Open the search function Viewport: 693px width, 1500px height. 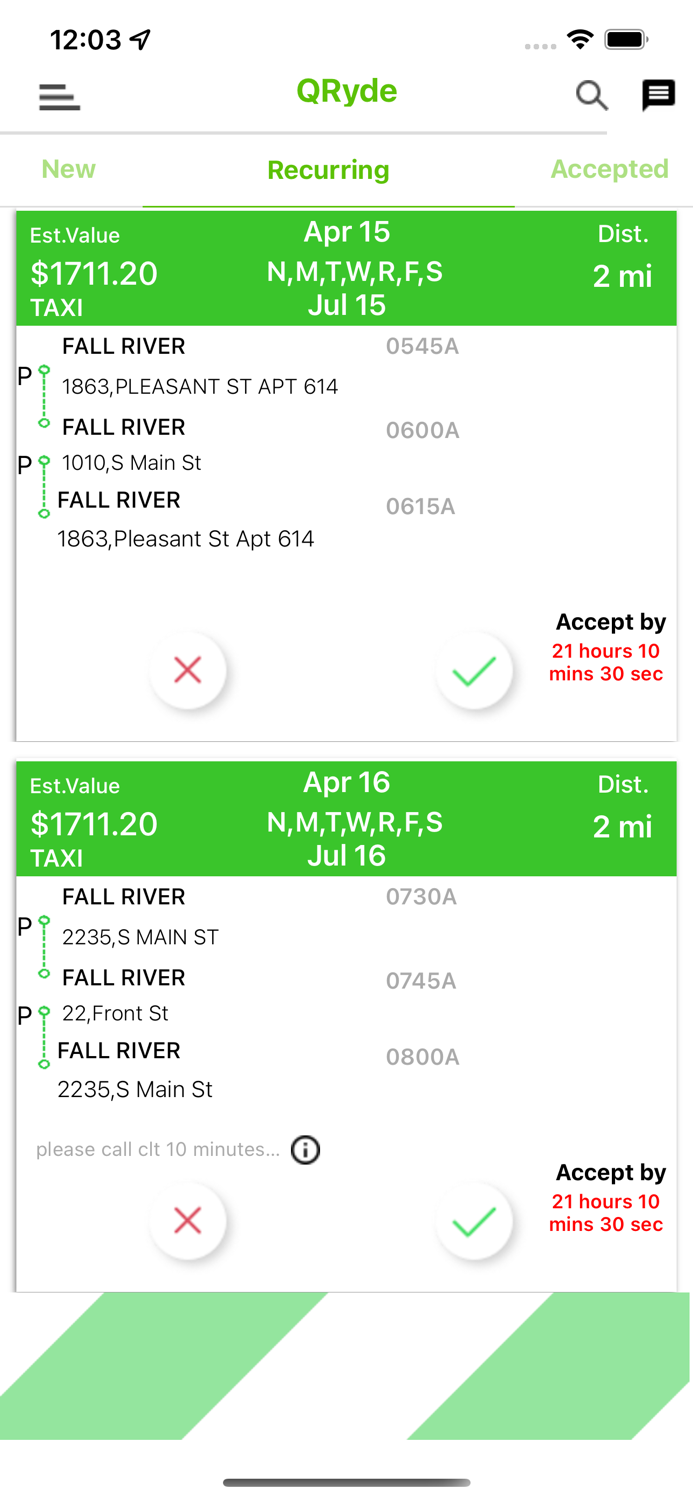coord(592,95)
